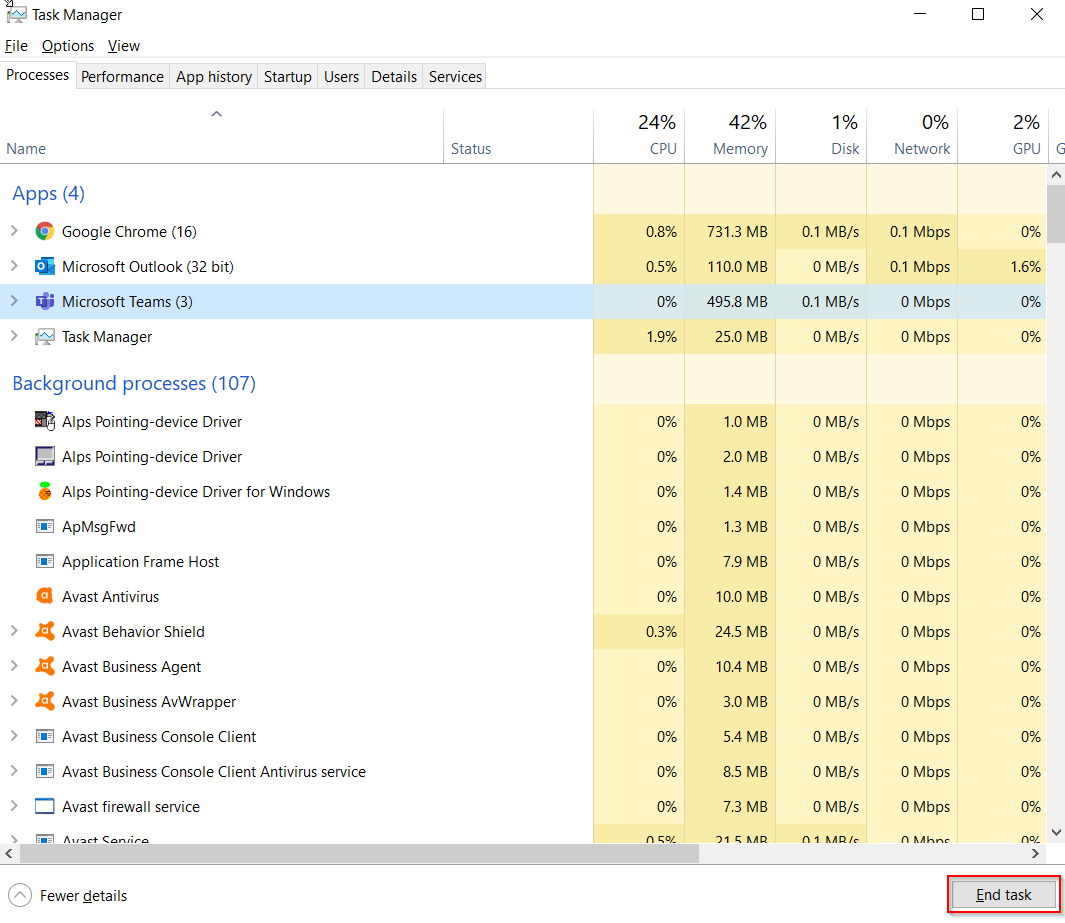Expand the Task Manager process row
This screenshot has height=923, width=1065.
14,336
